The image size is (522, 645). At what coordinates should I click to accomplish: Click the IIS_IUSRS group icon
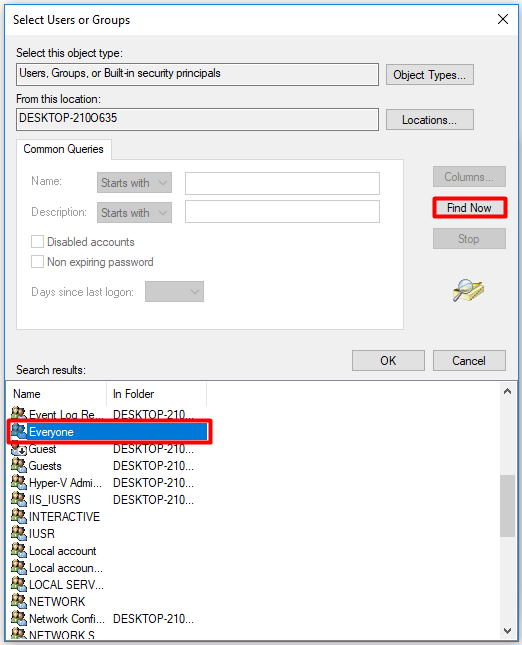point(19,499)
